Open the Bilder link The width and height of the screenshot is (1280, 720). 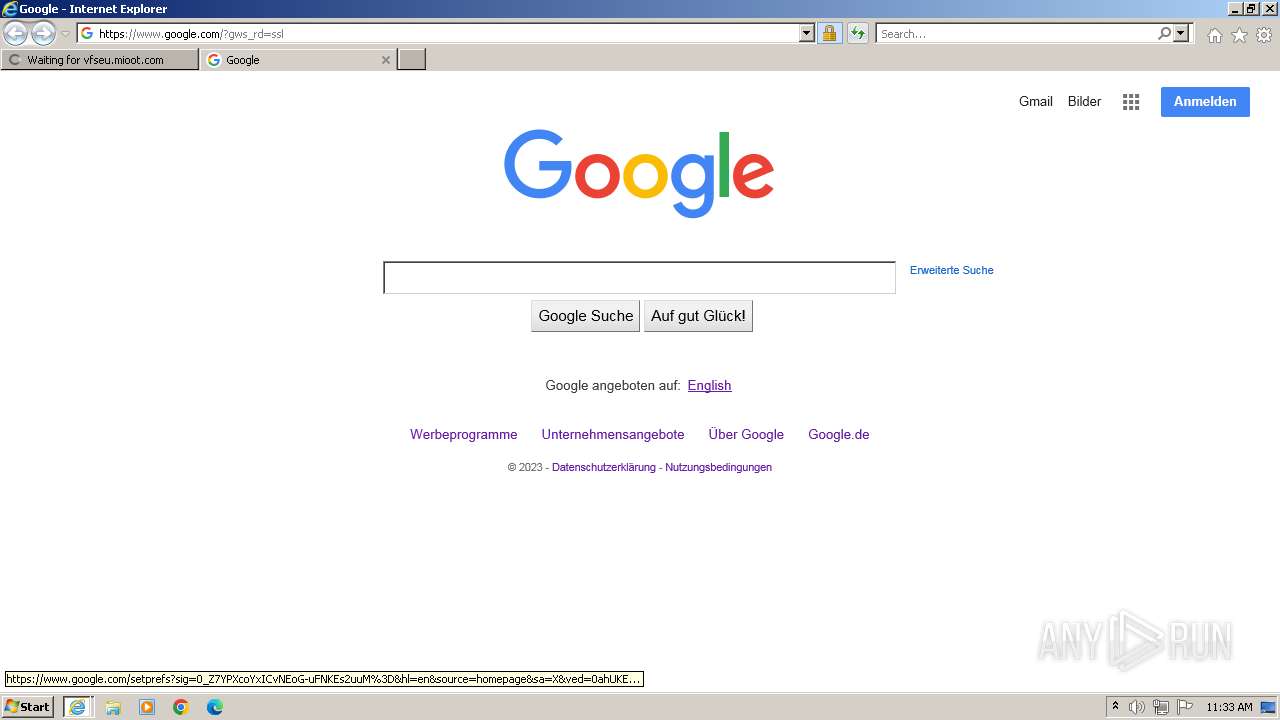(x=1084, y=101)
